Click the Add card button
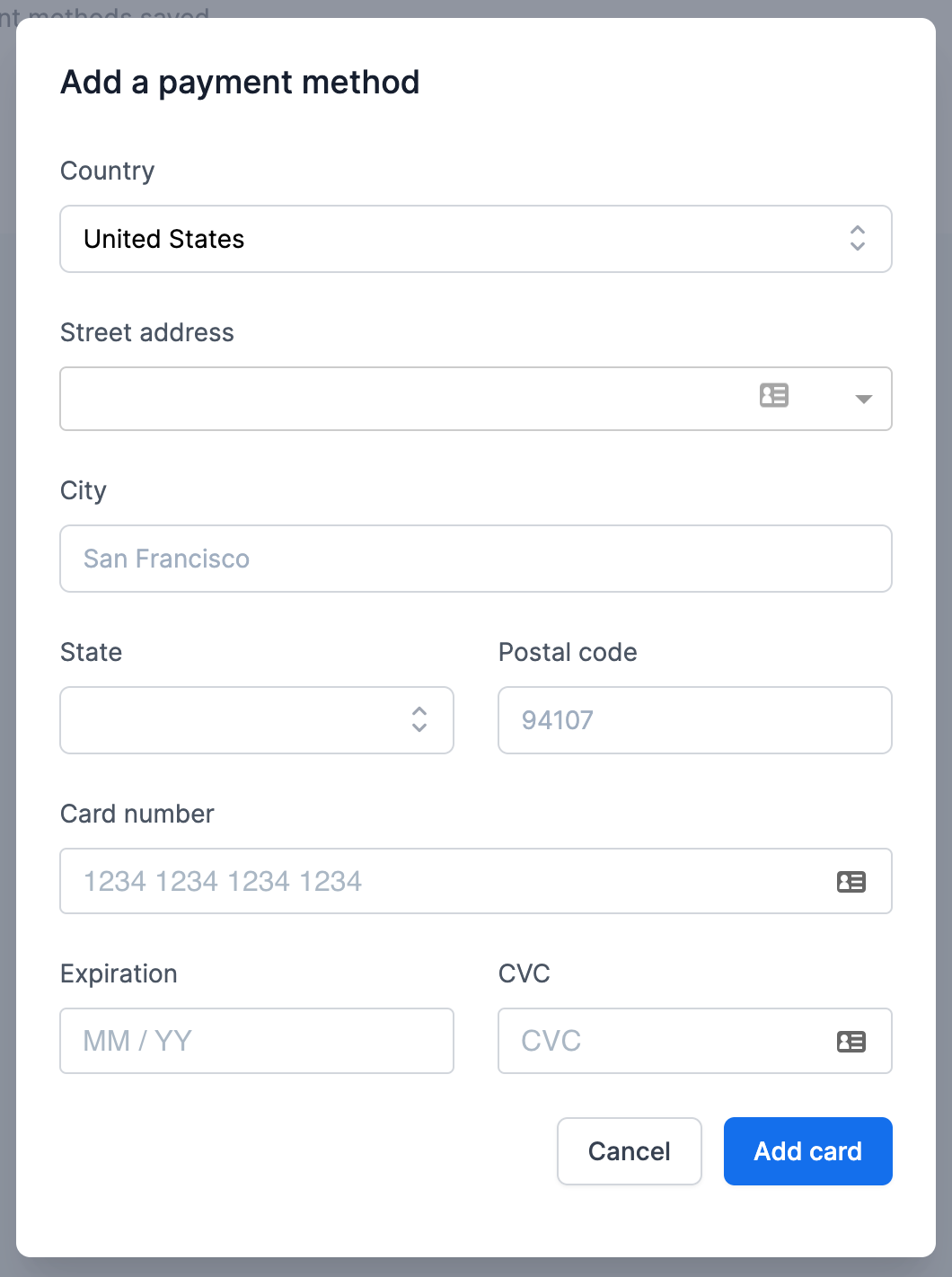This screenshot has width=952, height=1277. point(808,1151)
